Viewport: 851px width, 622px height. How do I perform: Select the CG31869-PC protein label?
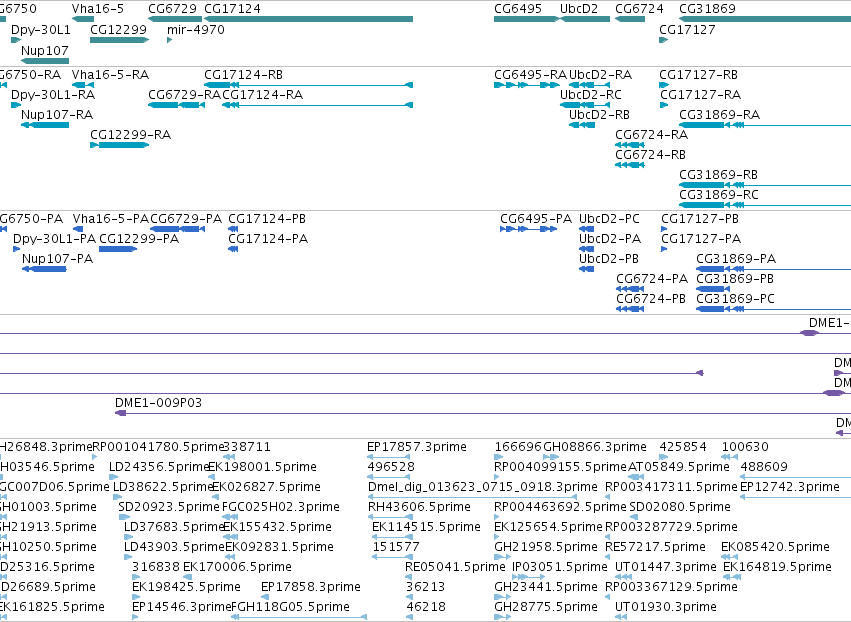(735, 299)
